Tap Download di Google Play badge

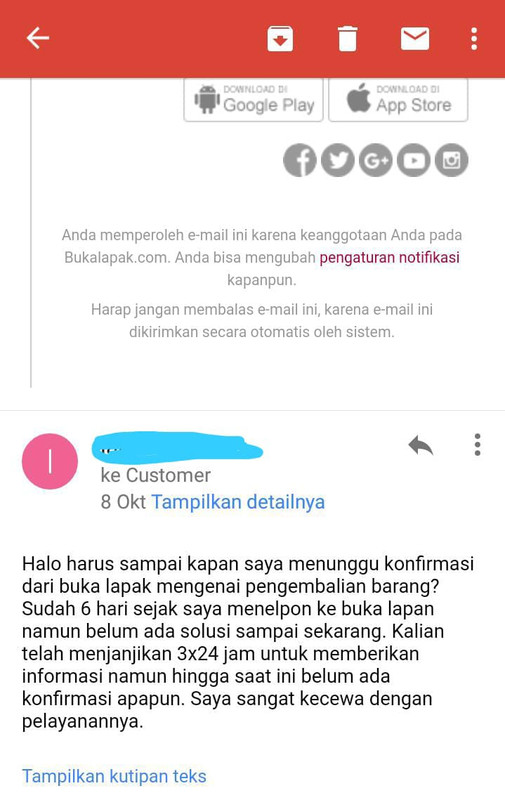(x=254, y=99)
